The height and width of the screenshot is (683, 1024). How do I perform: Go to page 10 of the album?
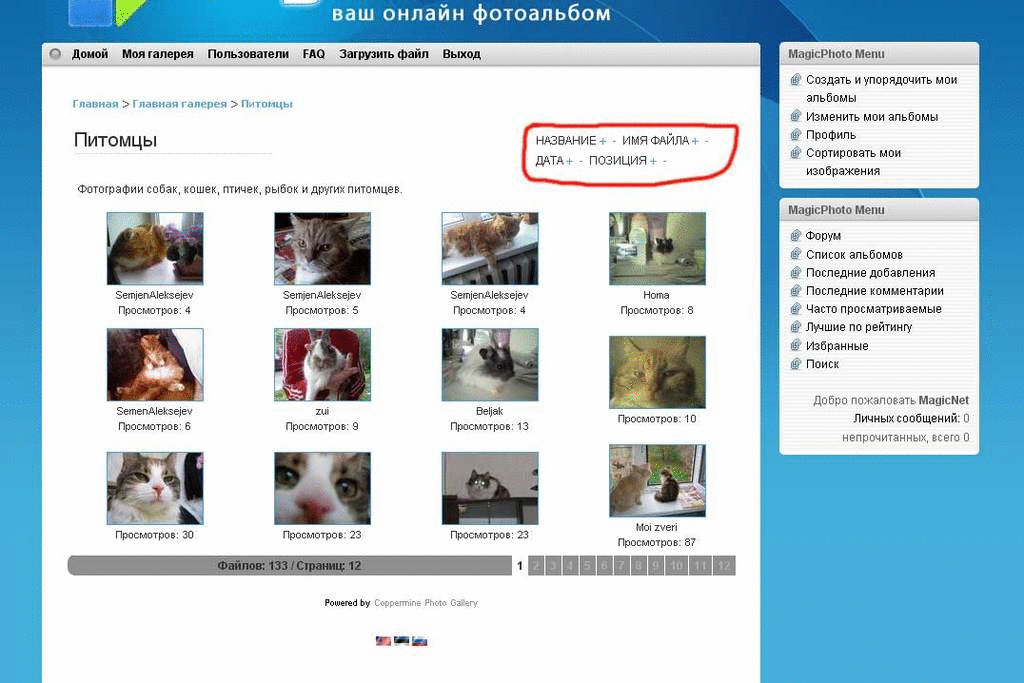[677, 565]
